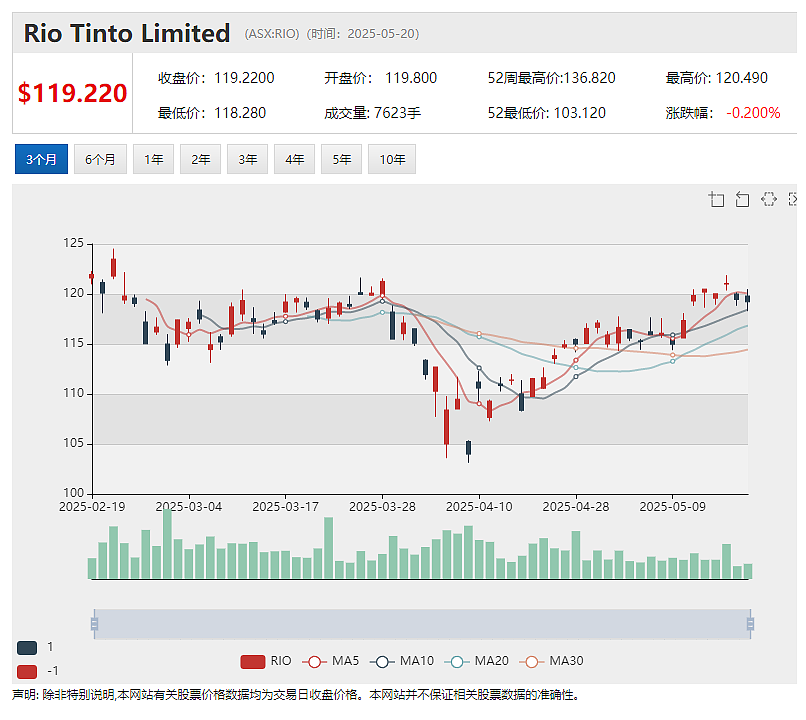Click the 2025-03-17 x-axis date label

(285, 507)
